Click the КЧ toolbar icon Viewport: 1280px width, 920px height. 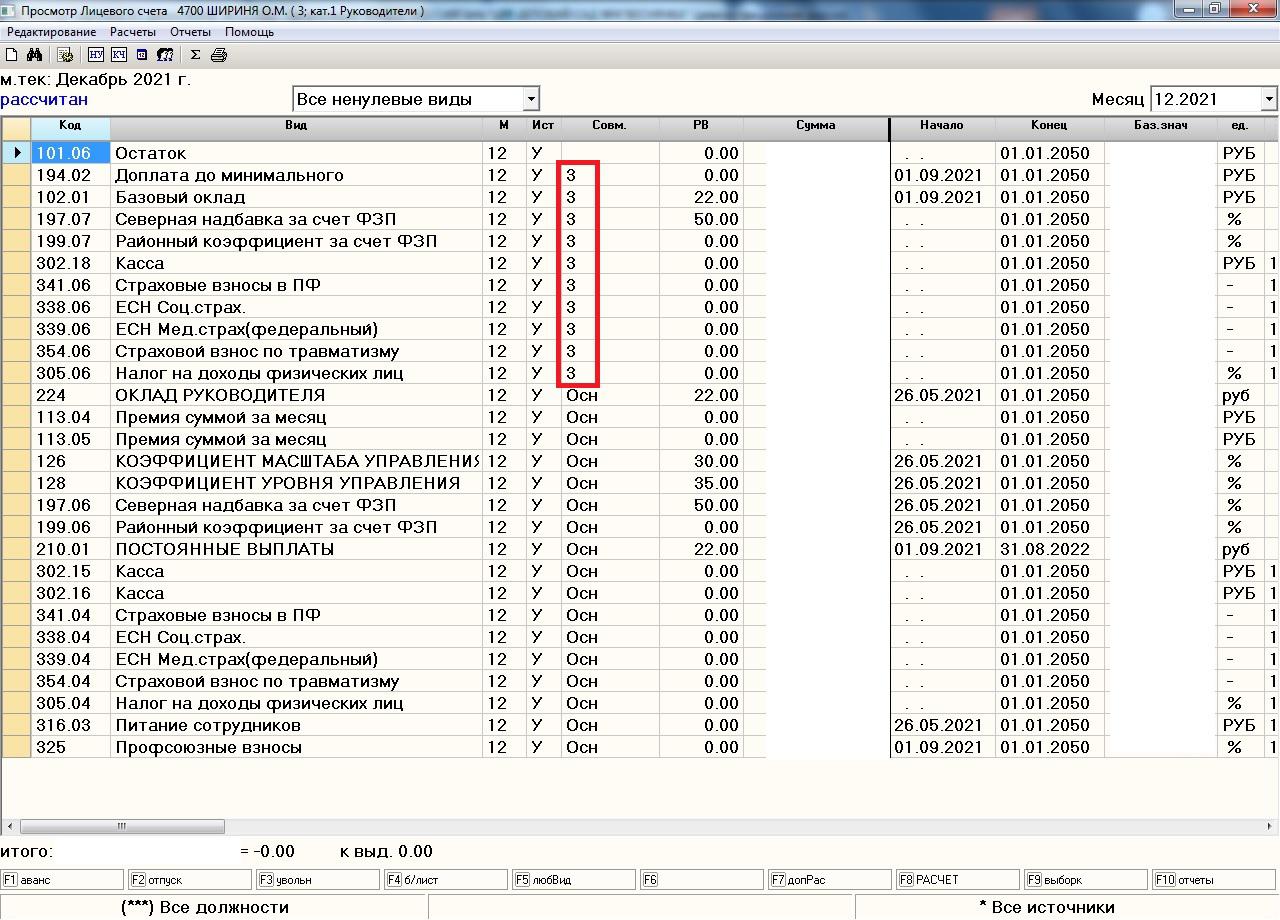[119, 55]
